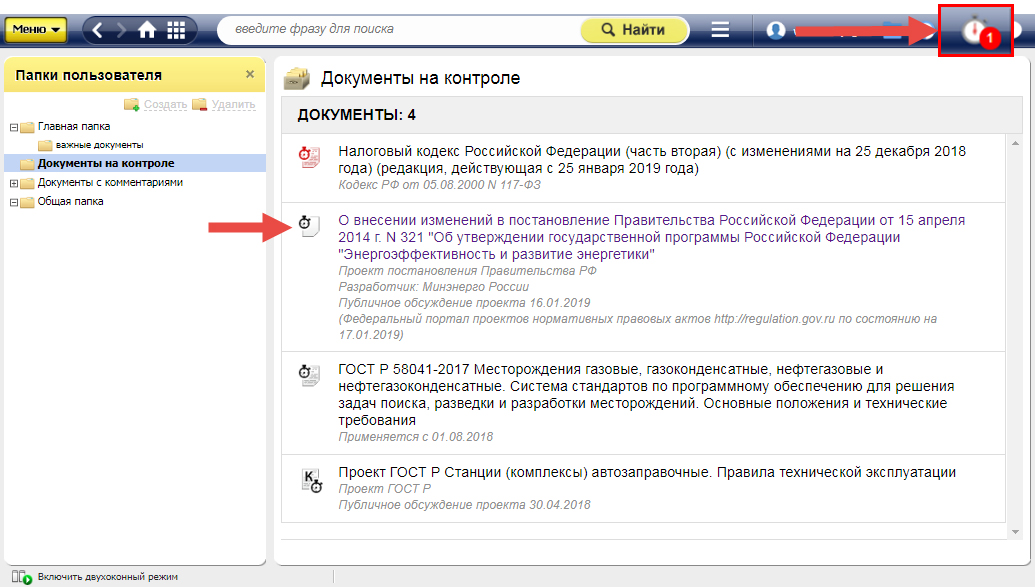Screen dimensions: 1035x587
Task: Expand the Документы с комментариями folder
Action: 14,183
